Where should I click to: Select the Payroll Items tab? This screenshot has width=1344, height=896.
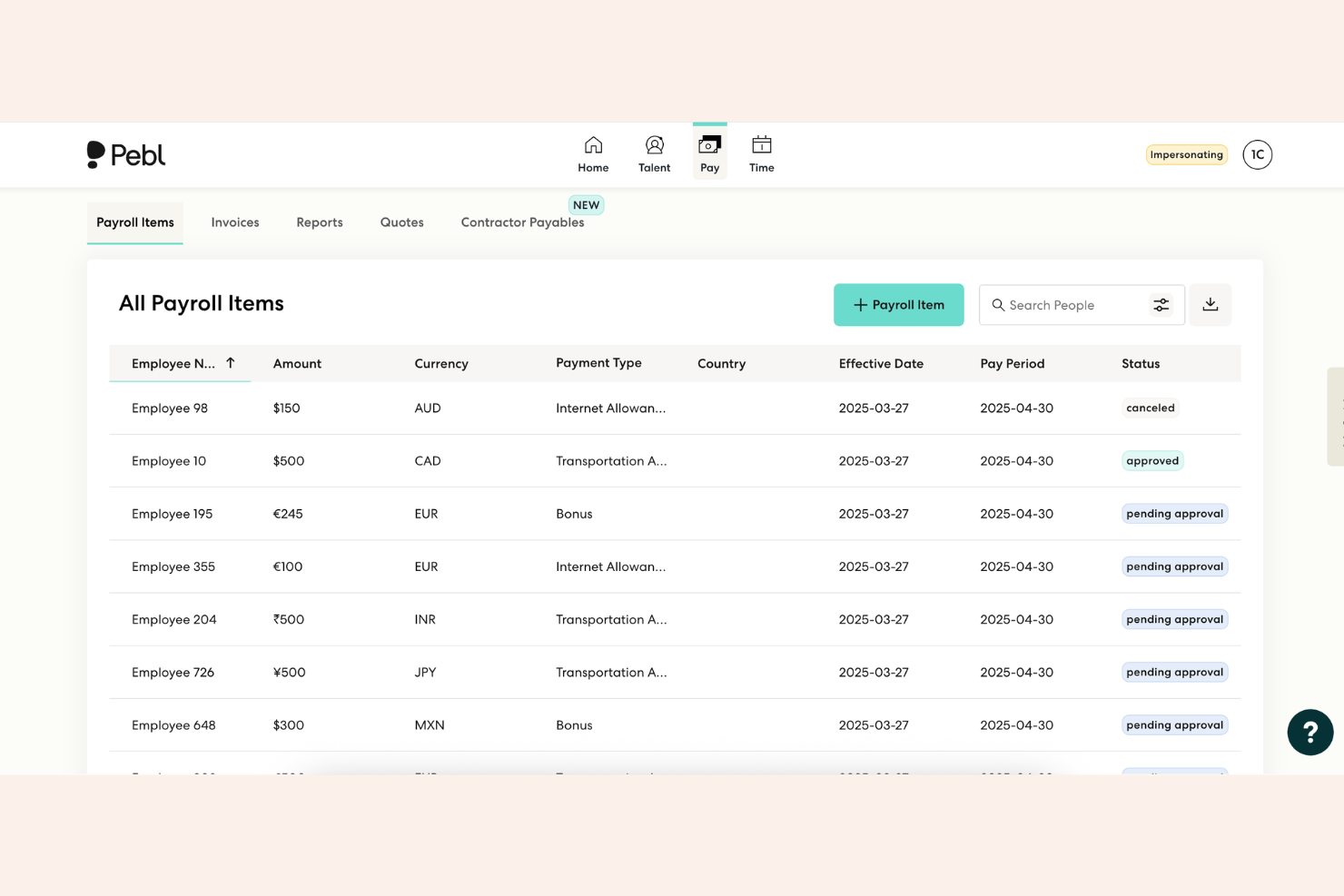point(134,222)
